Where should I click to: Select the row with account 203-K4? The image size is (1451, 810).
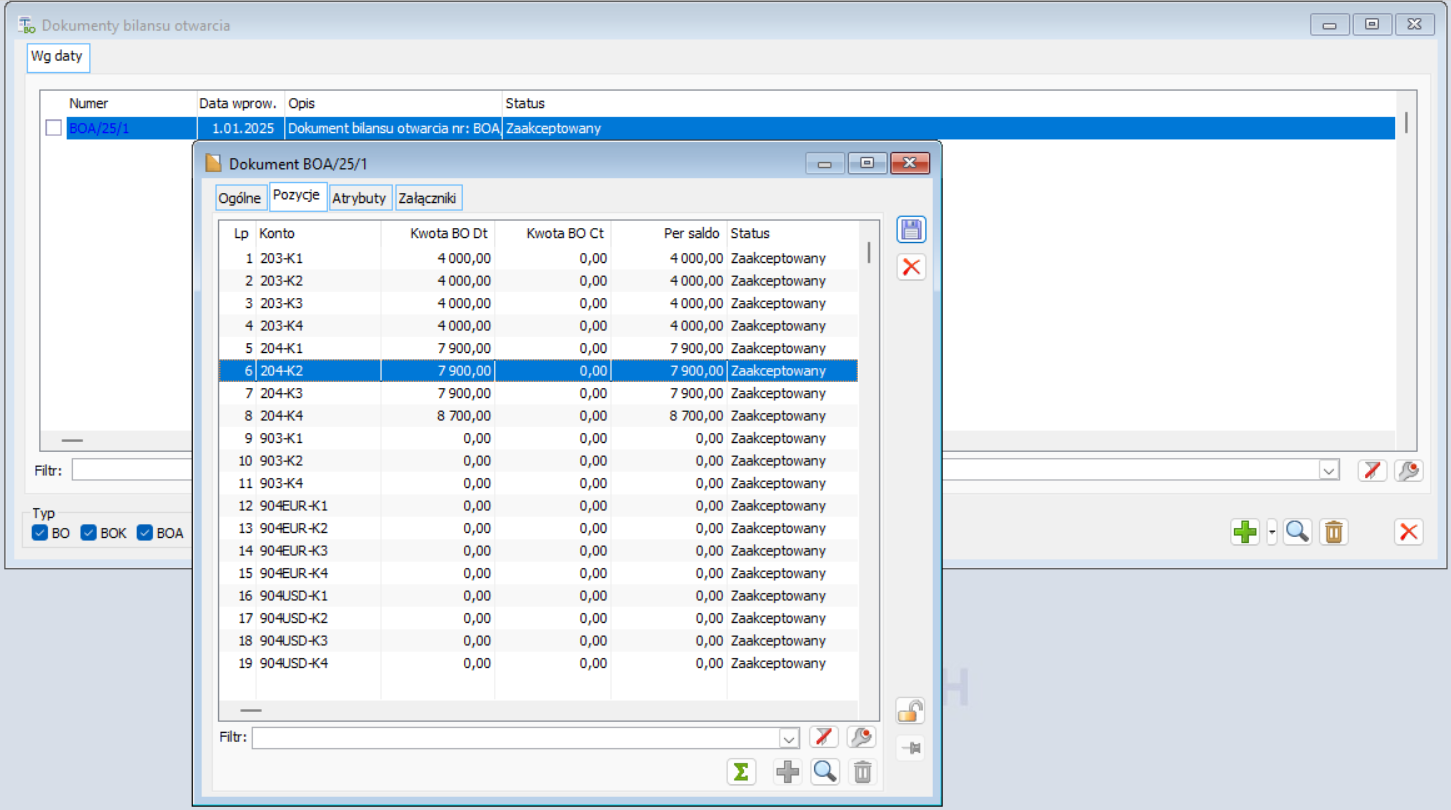point(538,326)
